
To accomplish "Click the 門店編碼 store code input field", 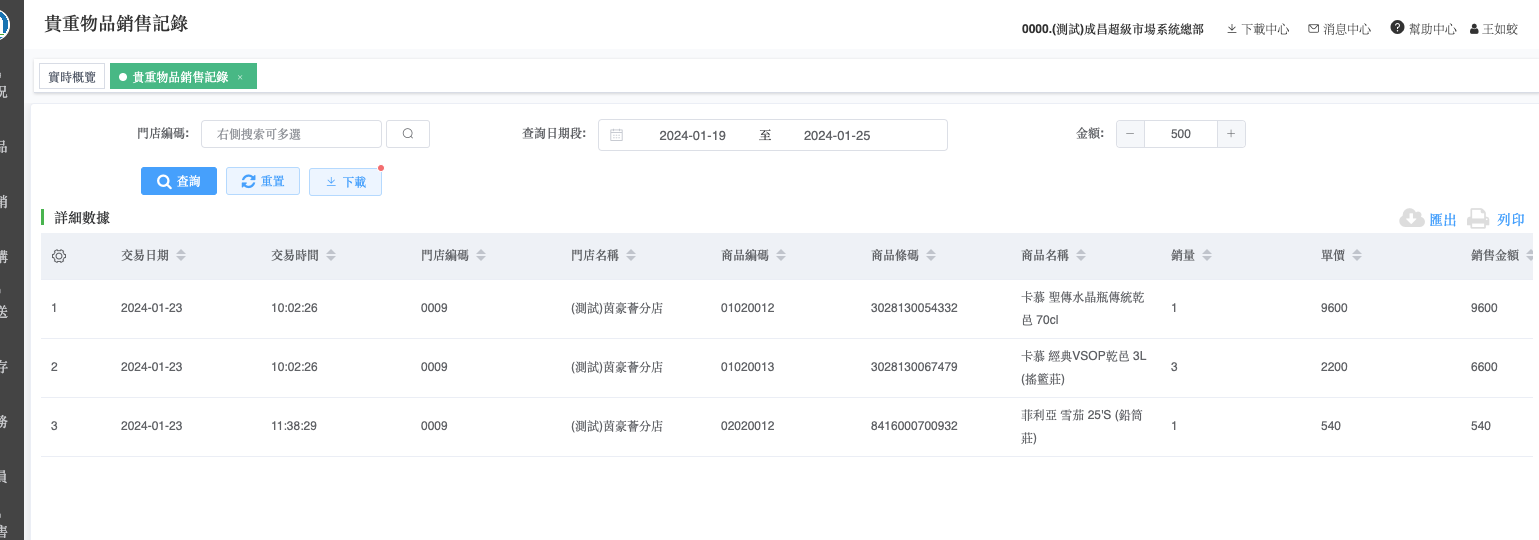I will click(291, 134).
